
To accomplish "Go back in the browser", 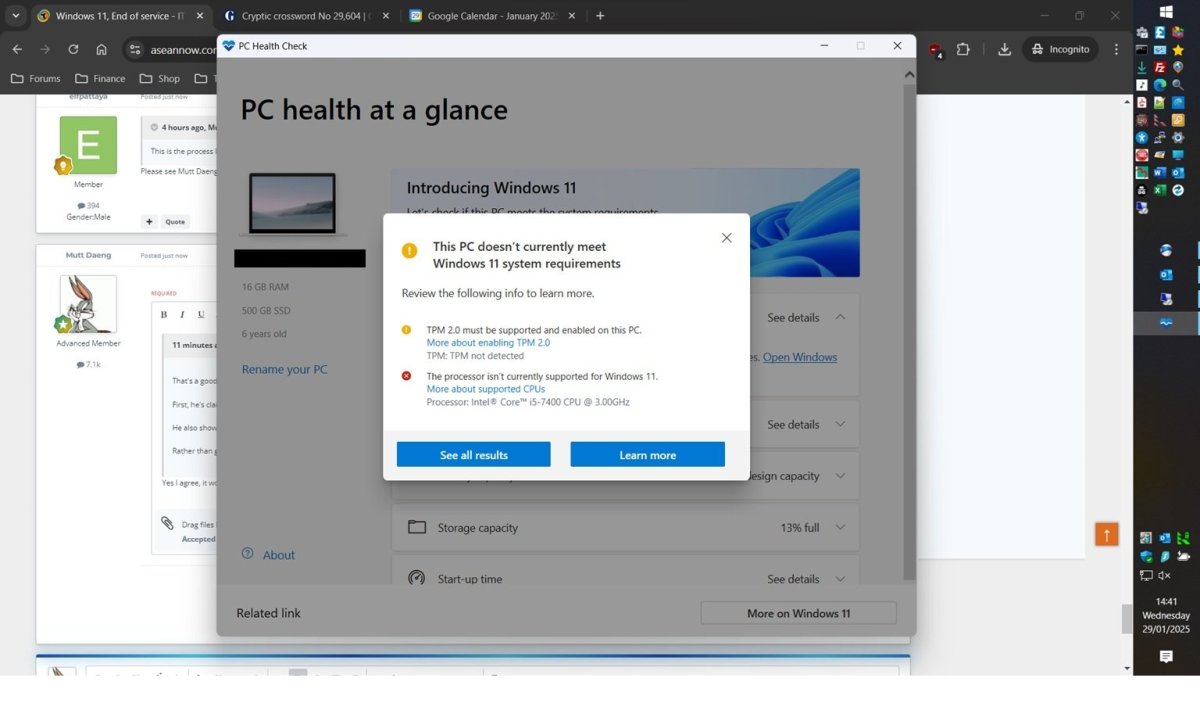I will pos(17,49).
